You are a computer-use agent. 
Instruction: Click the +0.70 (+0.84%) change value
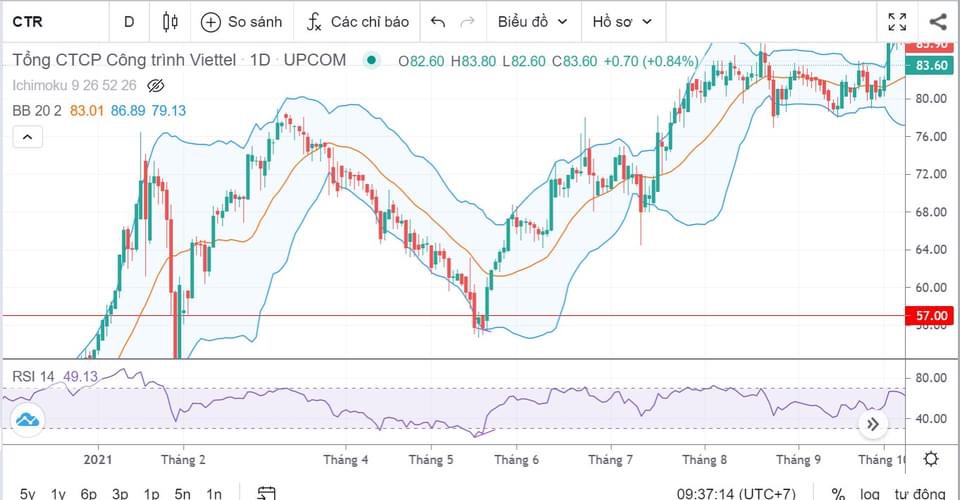pos(650,61)
